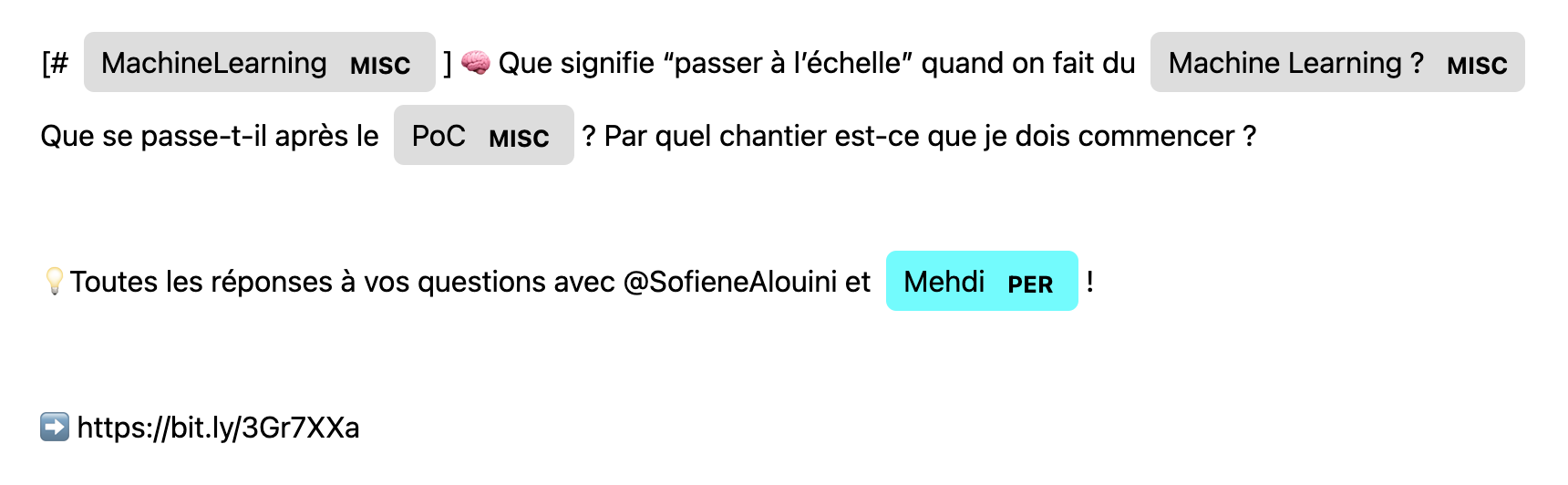Select the highlighted phrase Machine Learning ?
The height and width of the screenshot is (485, 1568).
click(x=1295, y=63)
